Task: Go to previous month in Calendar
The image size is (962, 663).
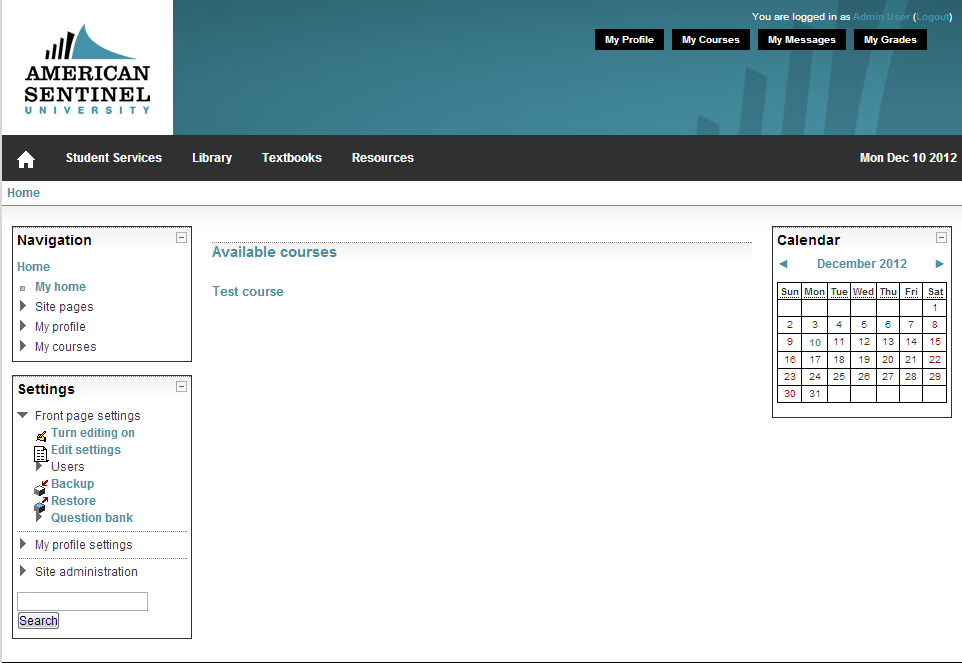Action: 783,264
